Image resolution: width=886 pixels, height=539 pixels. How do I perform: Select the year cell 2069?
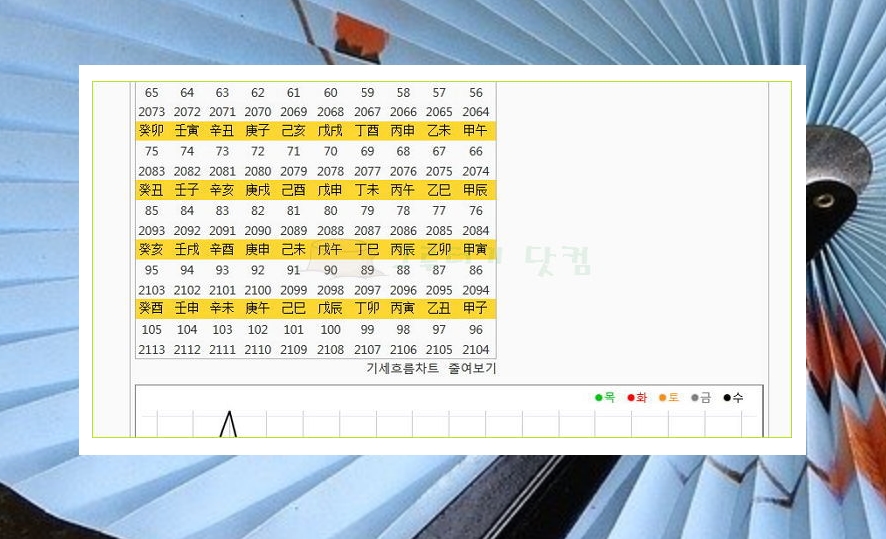294,112
